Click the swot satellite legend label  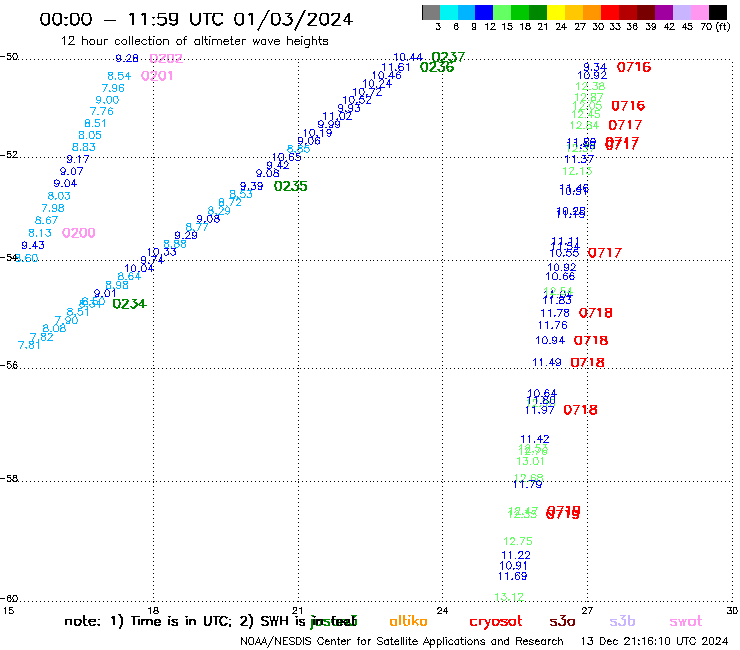[686, 622]
